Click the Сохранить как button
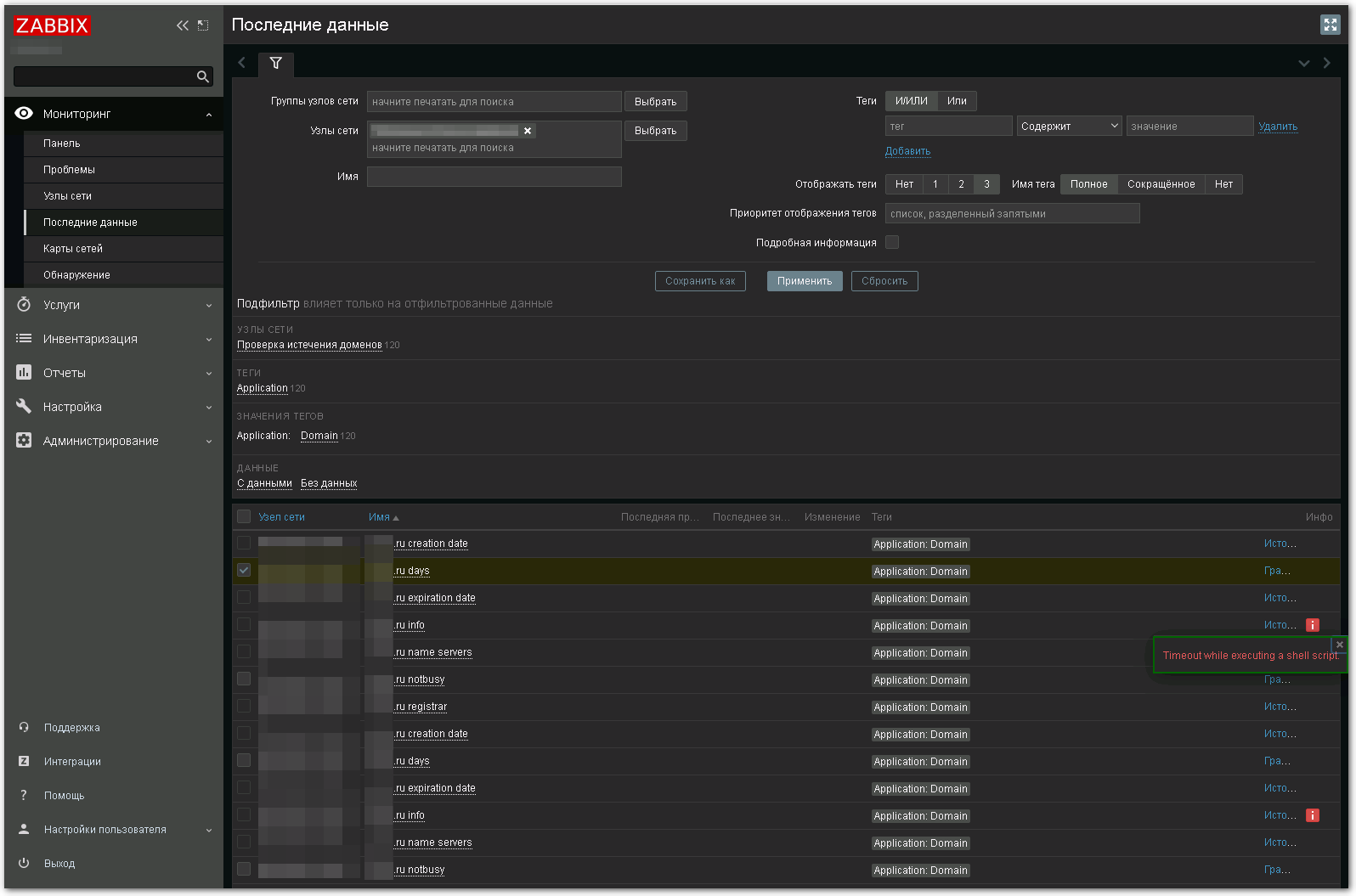 click(700, 281)
